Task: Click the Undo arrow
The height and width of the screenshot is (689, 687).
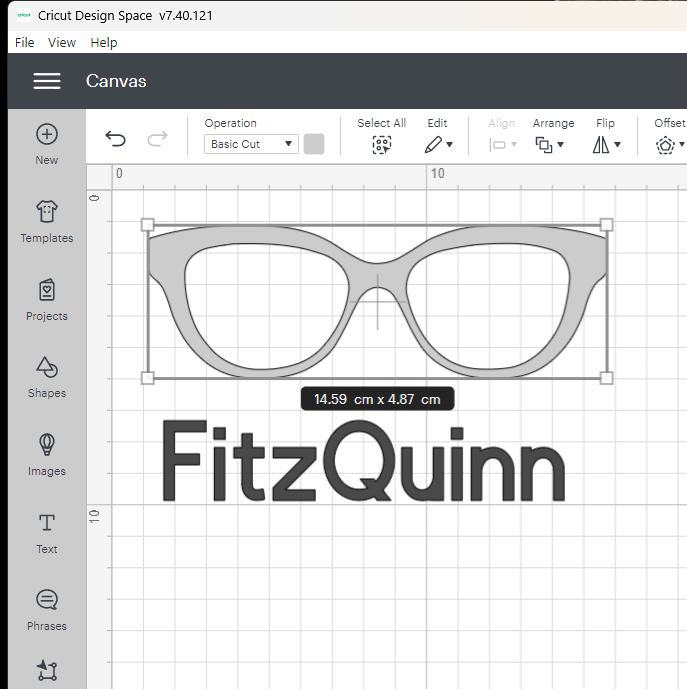Action: click(x=116, y=139)
